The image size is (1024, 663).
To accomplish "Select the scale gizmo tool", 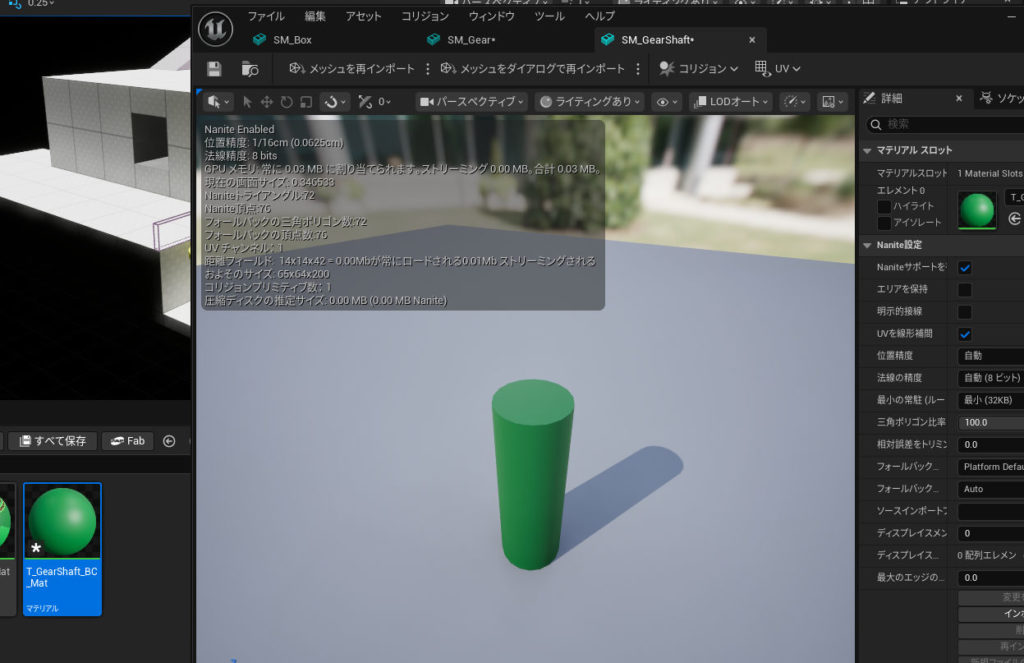I will tap(306, 102).
